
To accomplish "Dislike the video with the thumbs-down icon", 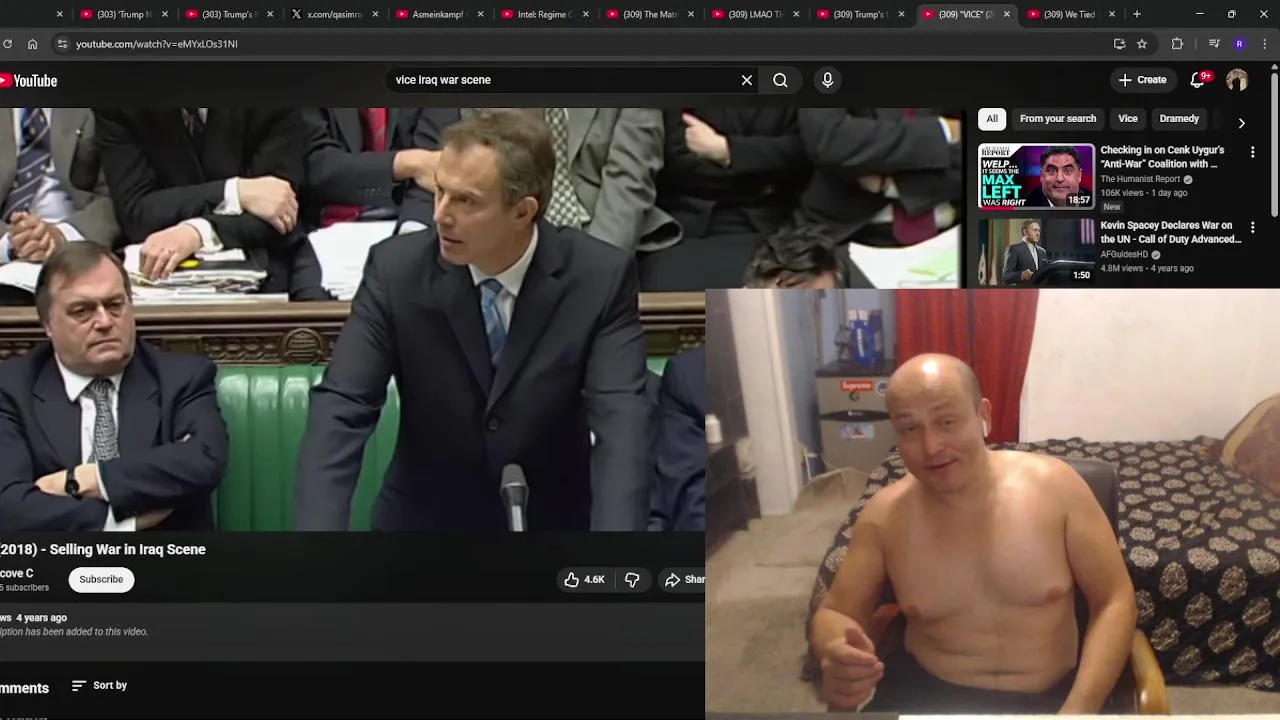I will tap(632, 579).
